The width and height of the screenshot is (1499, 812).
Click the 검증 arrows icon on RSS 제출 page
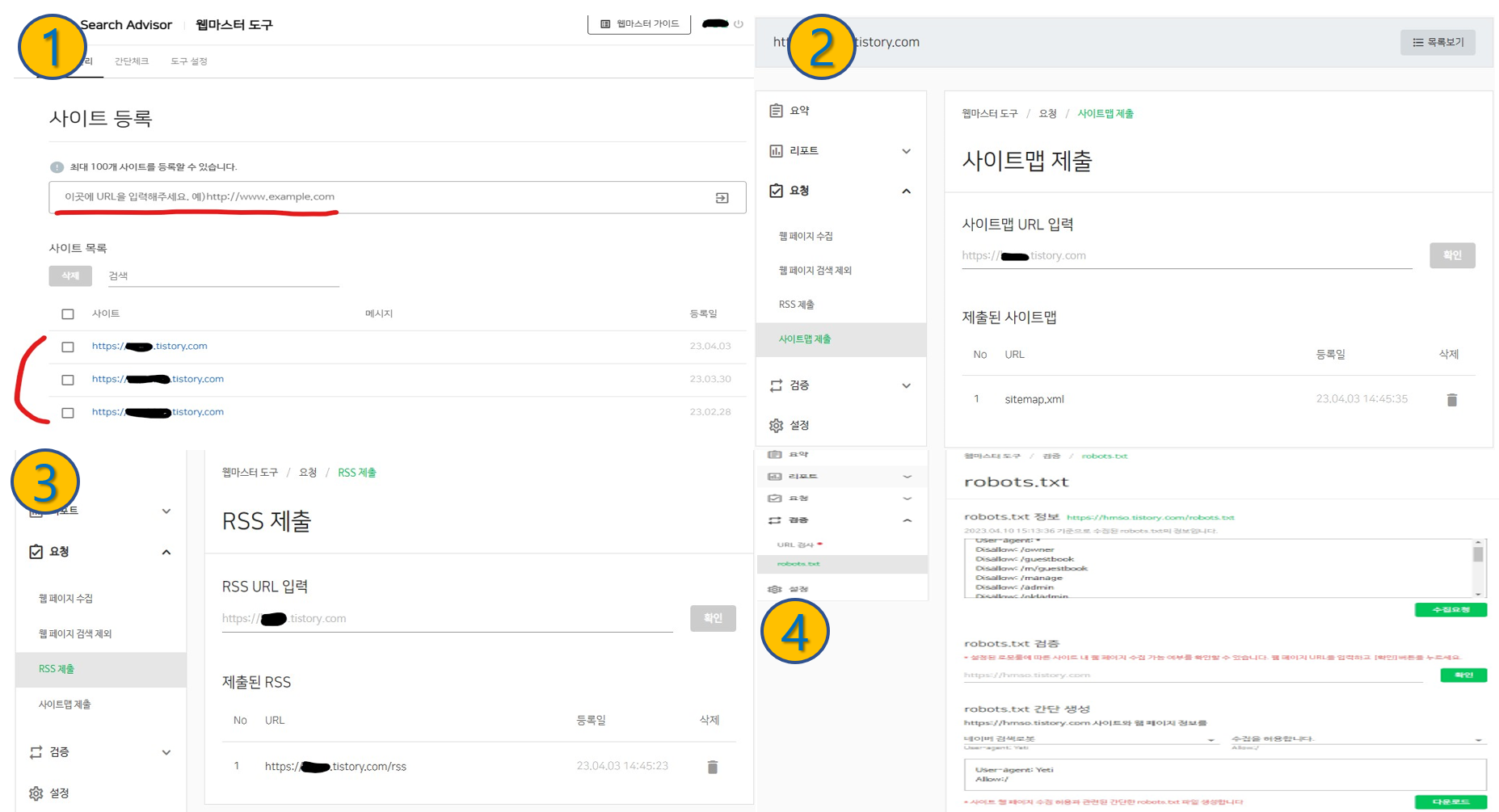coord(36,752)
